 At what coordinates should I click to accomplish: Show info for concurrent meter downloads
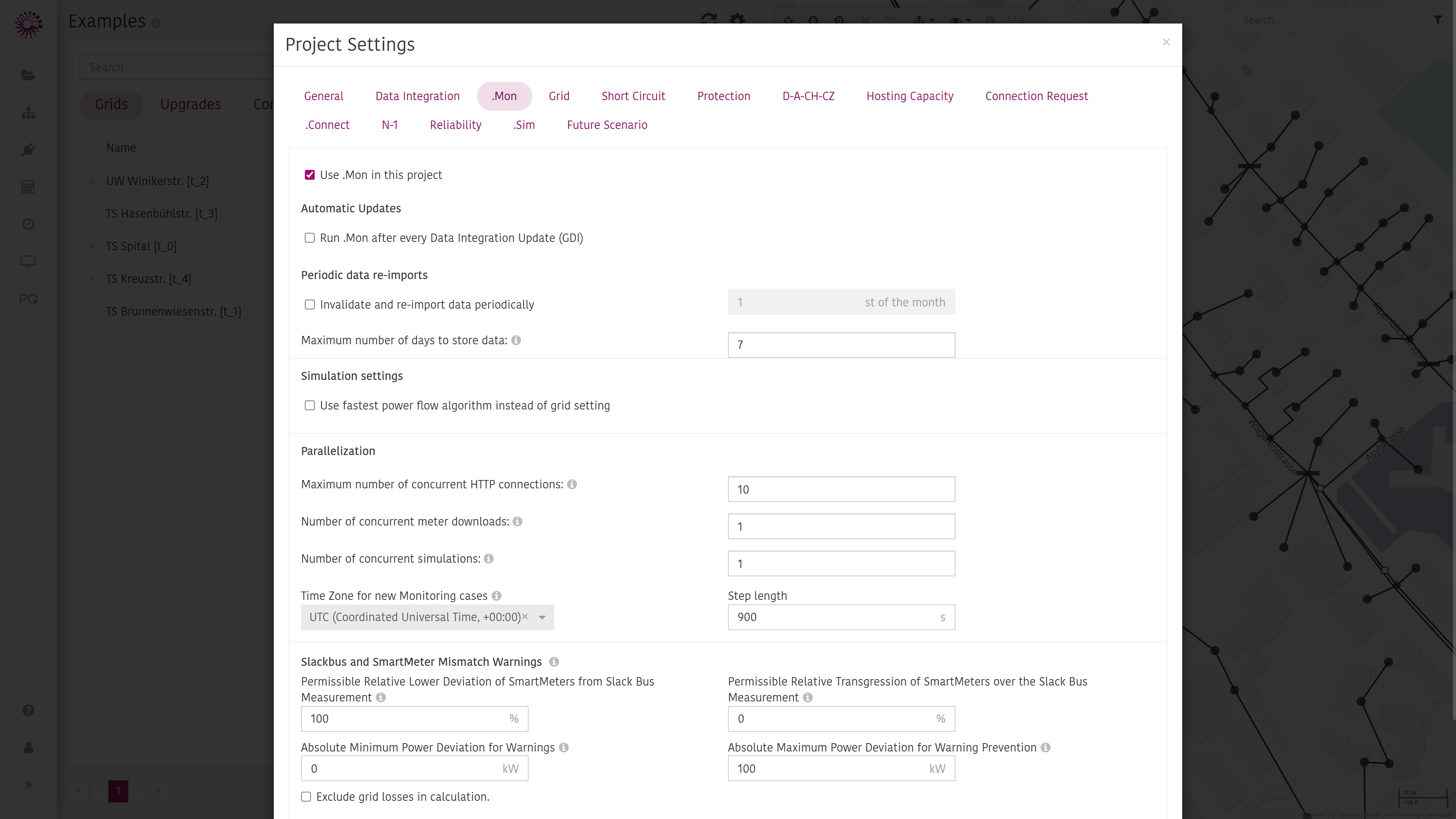[x=517, y=522]
